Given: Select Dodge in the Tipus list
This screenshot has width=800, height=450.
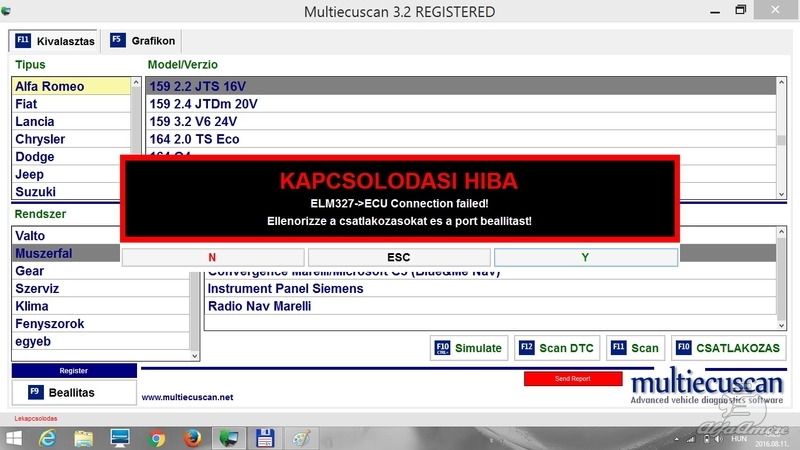Looking at the screenshot, I should 66,157.
